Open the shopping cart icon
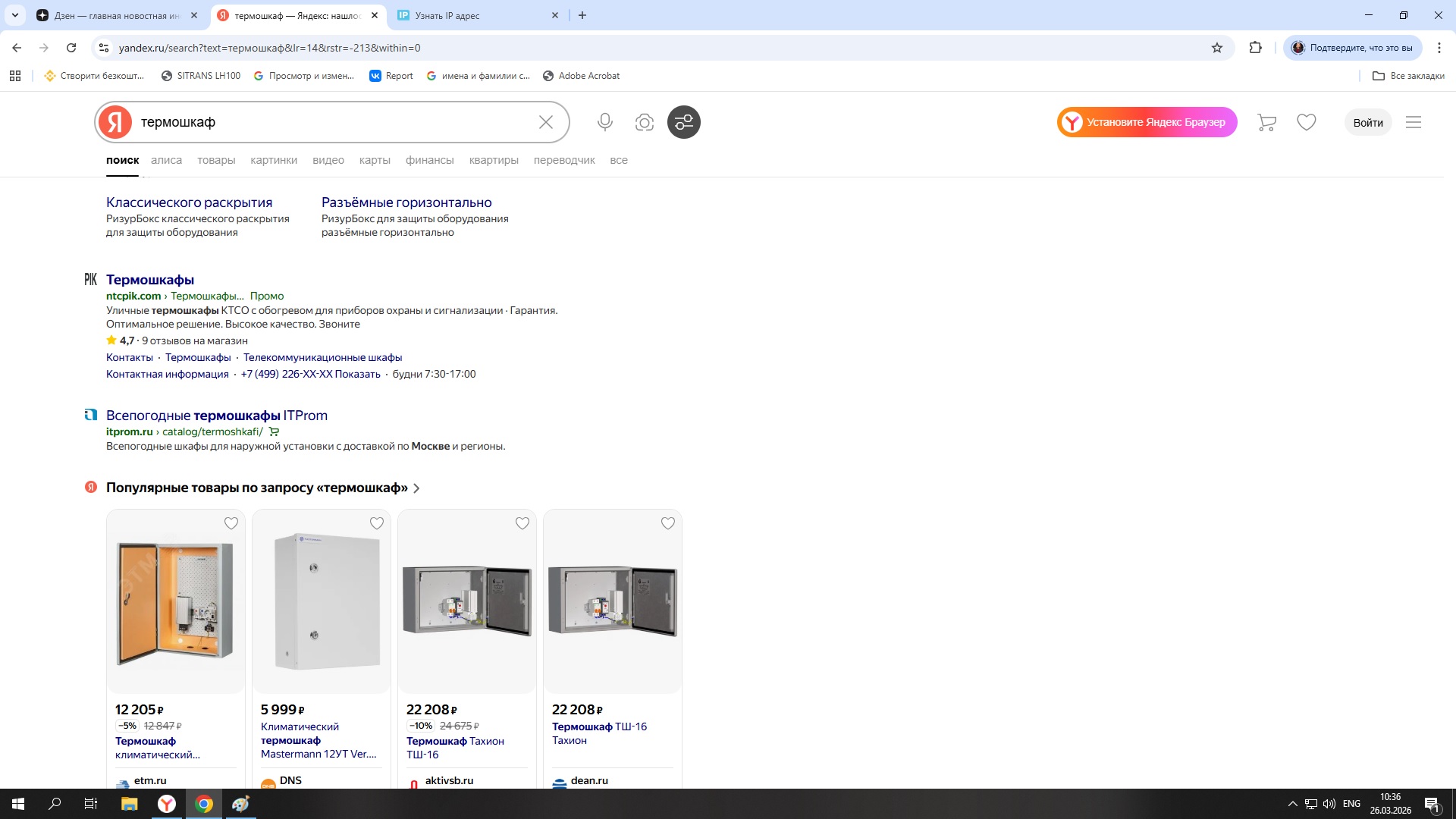This screenshot has height=819, width=1456. pos(1266,122)
